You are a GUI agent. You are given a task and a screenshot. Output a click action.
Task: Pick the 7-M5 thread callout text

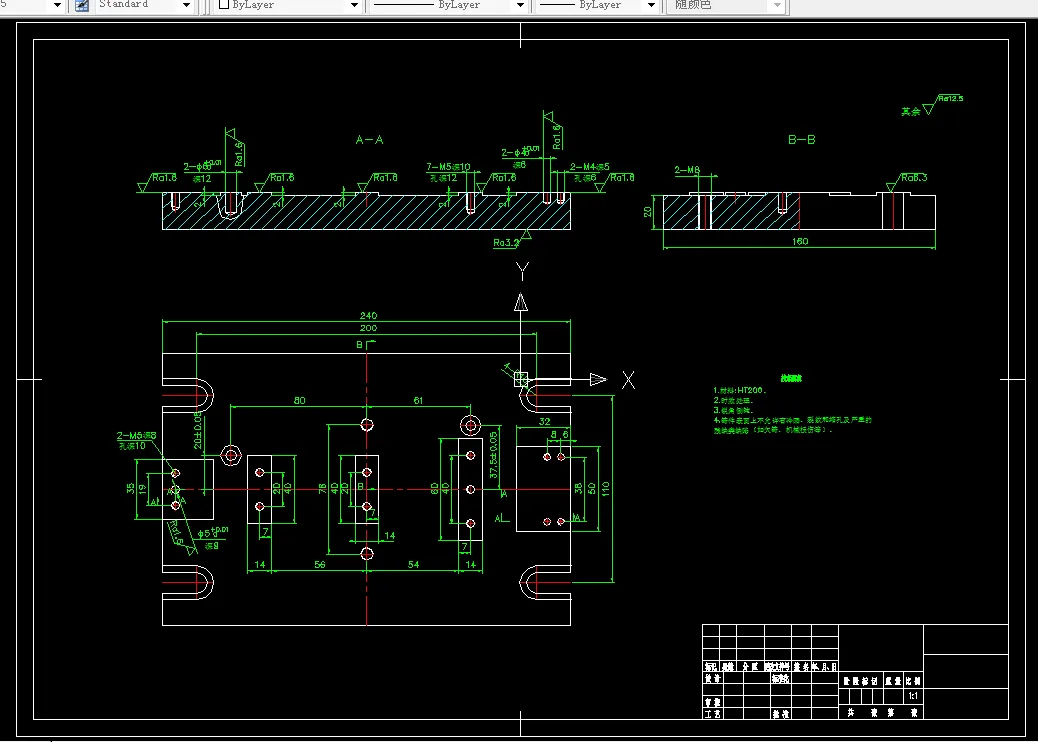point(448,167)
